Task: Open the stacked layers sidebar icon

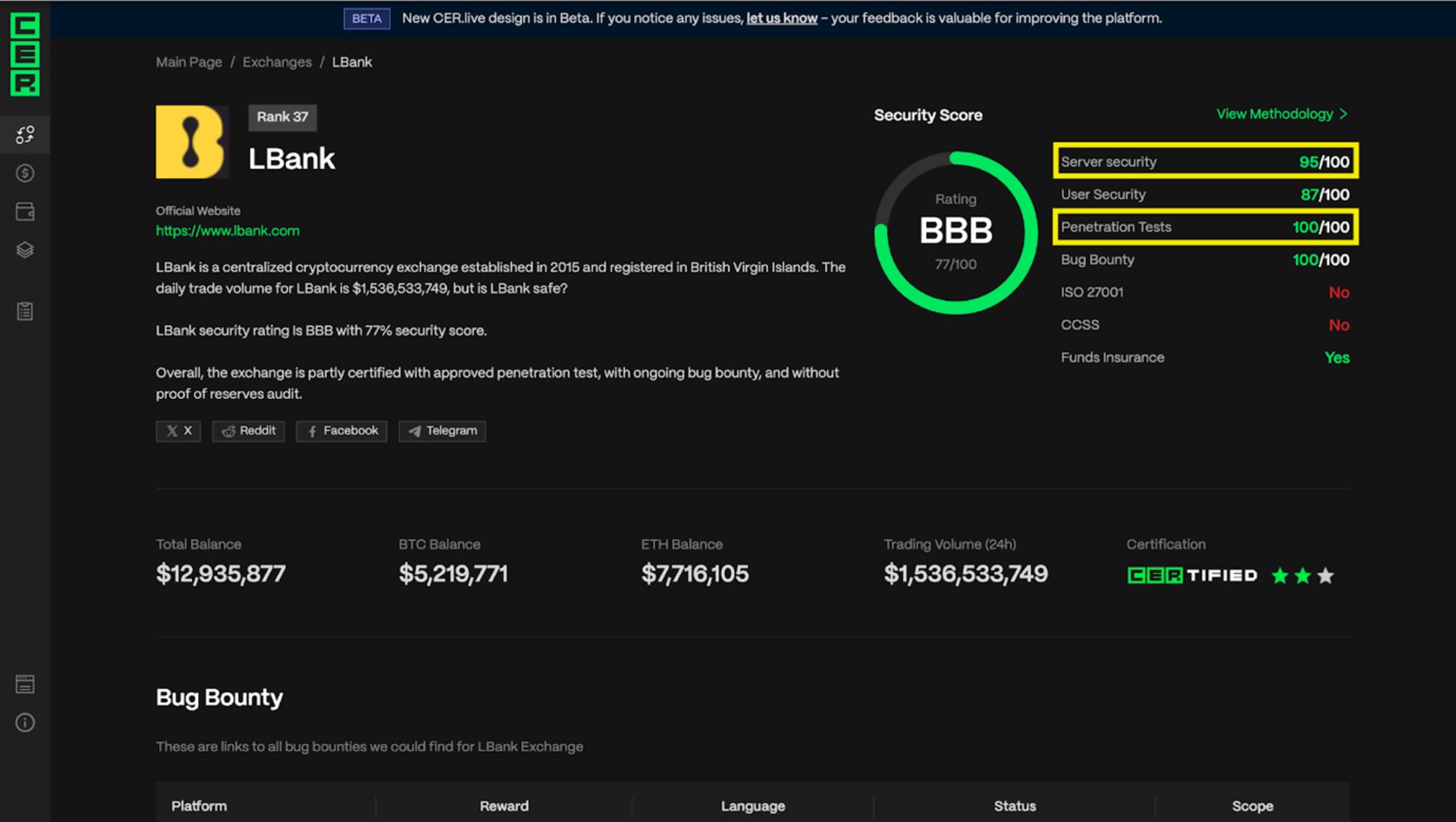Action: pos(25,250)
